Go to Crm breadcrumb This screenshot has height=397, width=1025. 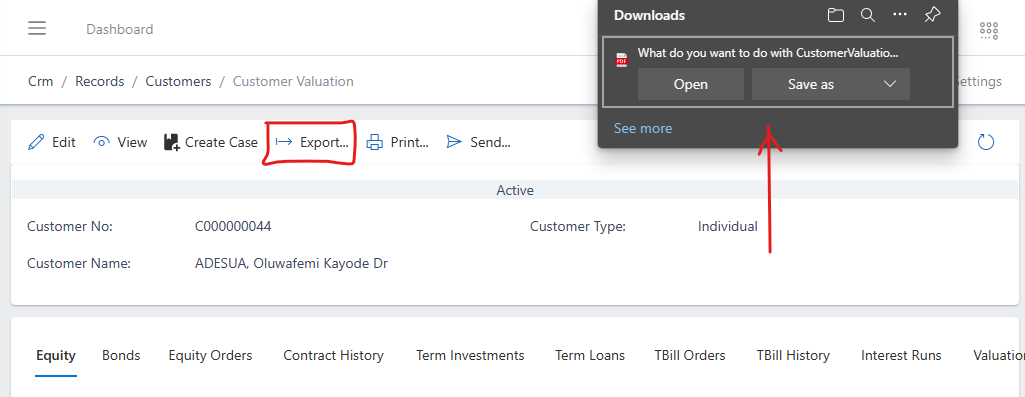[41, 81]
